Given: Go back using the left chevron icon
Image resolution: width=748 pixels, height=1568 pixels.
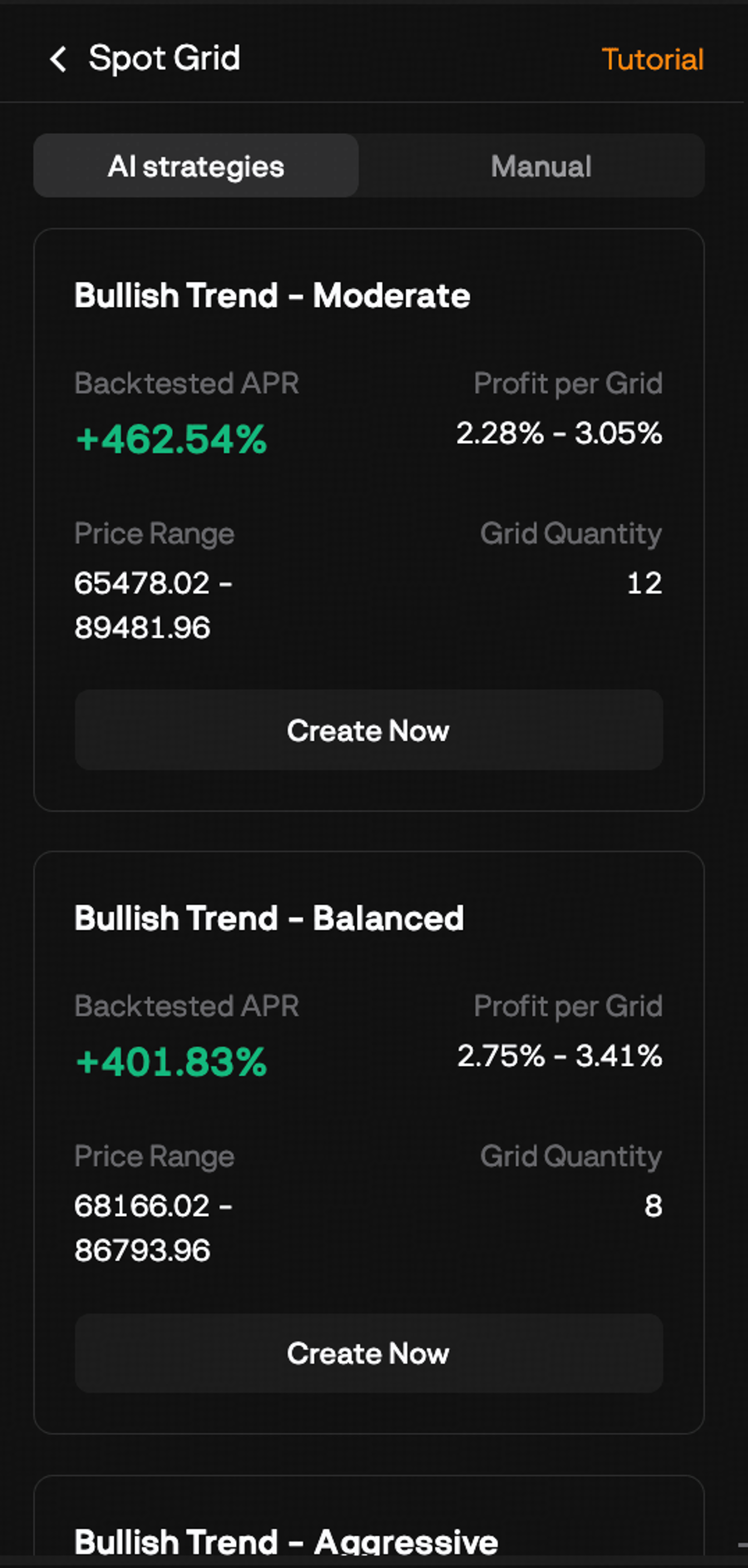Looking at the screenshot, I should click(58, 59).
